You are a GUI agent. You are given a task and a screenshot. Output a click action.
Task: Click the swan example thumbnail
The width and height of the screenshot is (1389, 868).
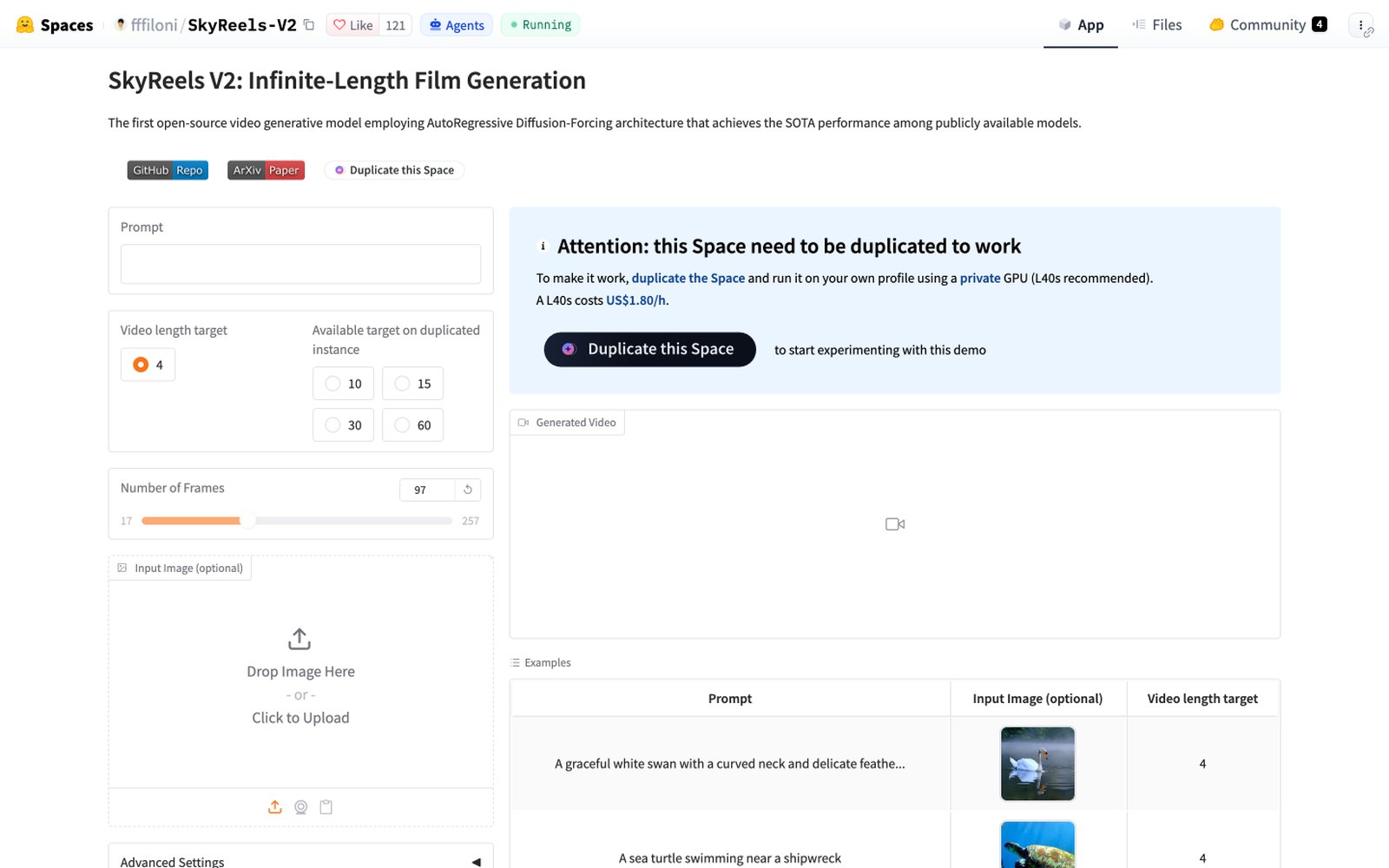(1037, 764)
